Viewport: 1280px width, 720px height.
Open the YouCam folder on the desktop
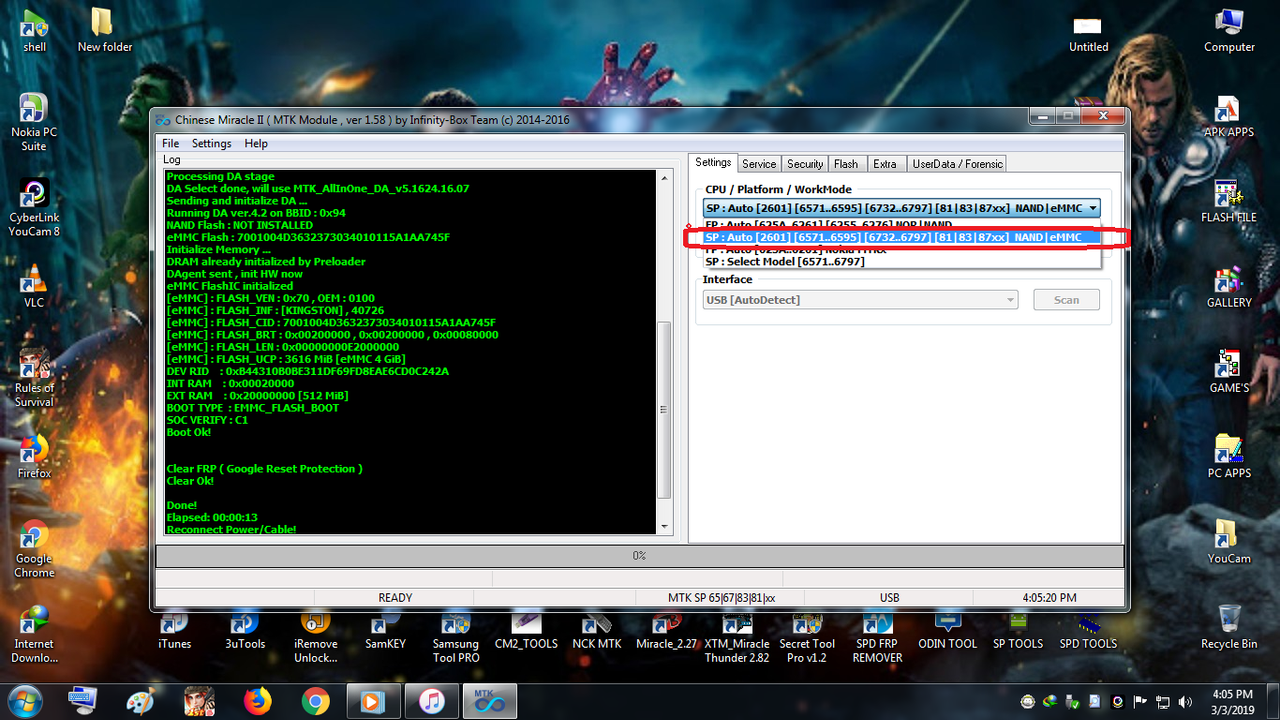[1229, 542]
